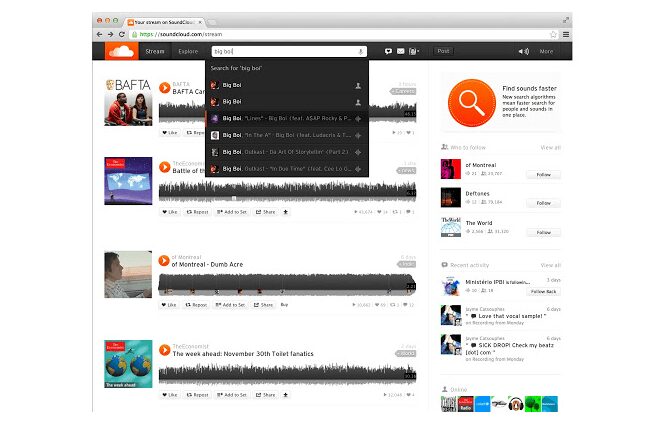
Task: Play the Economist 'Battle of' track
Action: point(165,167)
